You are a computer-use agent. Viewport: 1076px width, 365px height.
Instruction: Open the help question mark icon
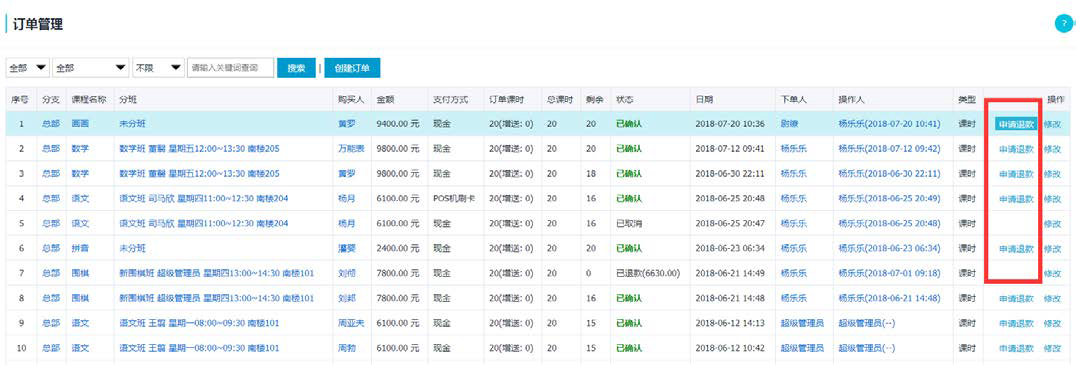click(1064, 24)
